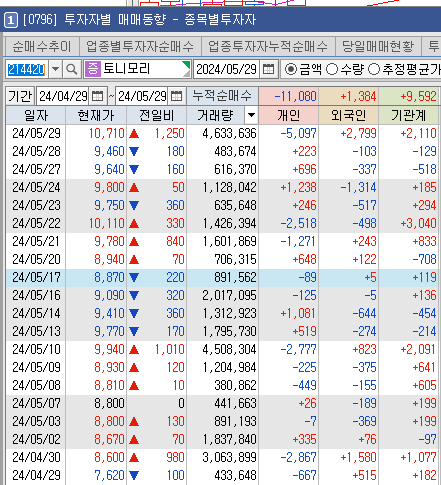Switch to the 업종별투자자순매수 tab

[x=140, y=46]
